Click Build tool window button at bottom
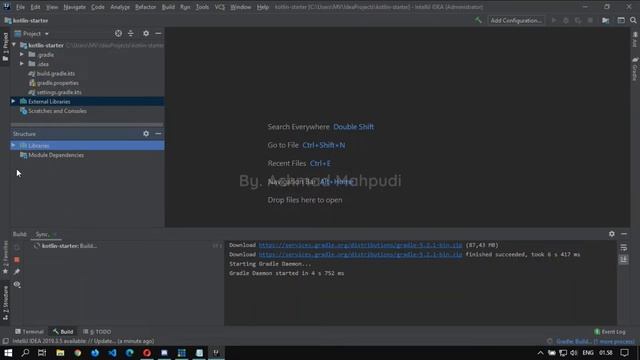Screen dimensions: 640x360 (63, 332)
